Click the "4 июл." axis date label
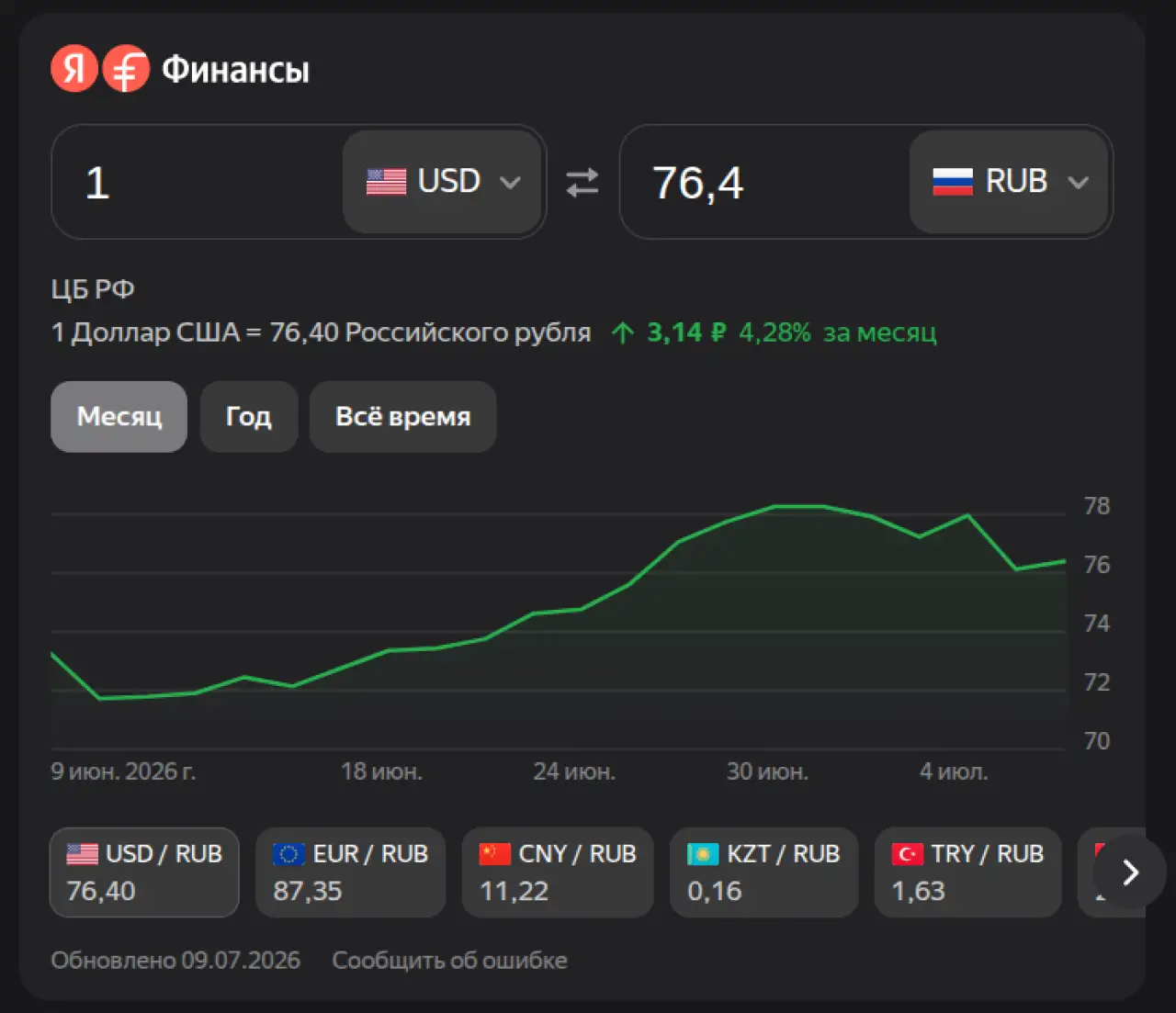The height and width of the screenshot is (1013, 1176). point(954,771)
